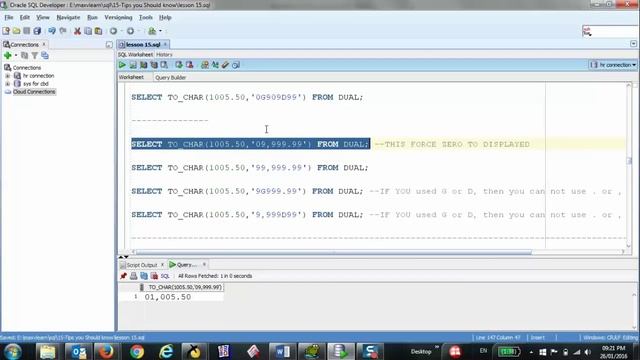Click the red pin icon in results toolbar
This screenshot has width=640, height=360.
click(123, 276)
